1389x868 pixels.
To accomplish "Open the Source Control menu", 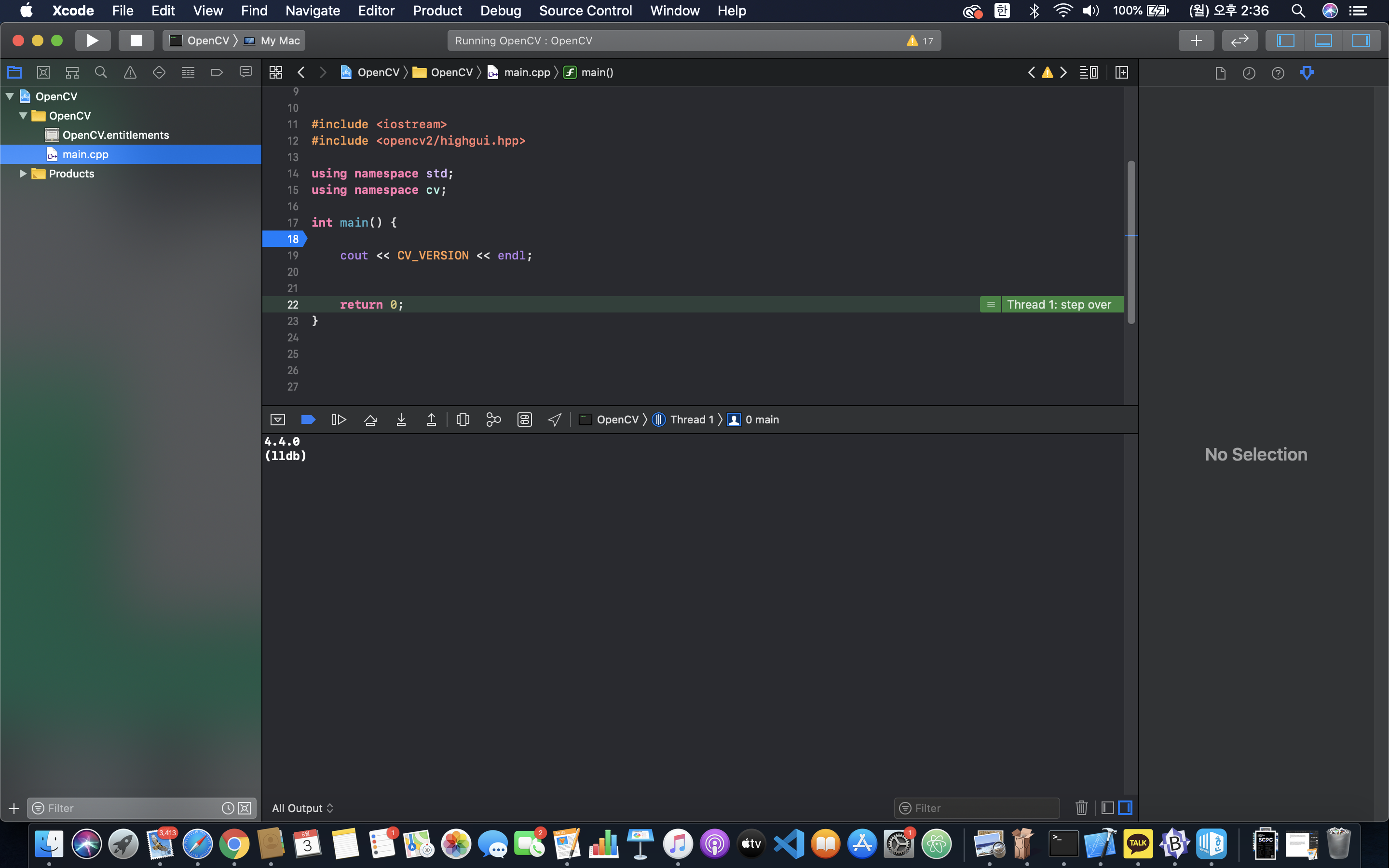I will tap(585, 11).
